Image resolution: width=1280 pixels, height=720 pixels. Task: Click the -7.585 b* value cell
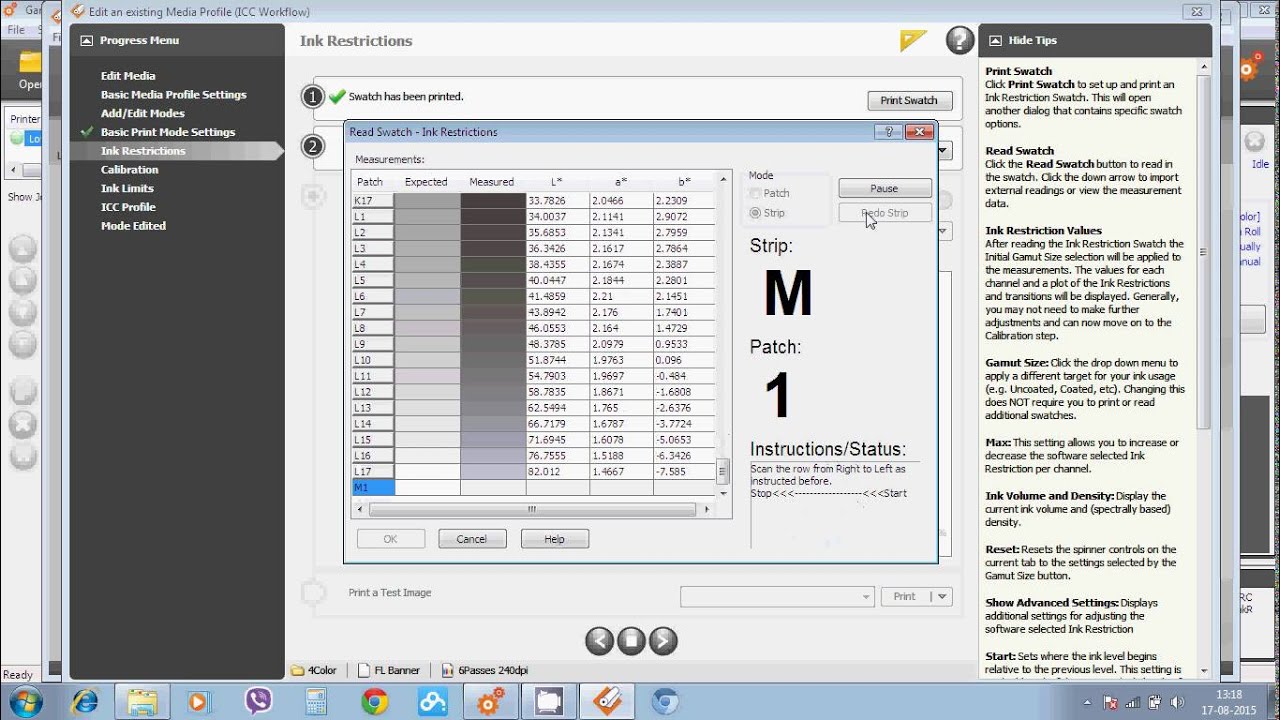tap(684, 472)
